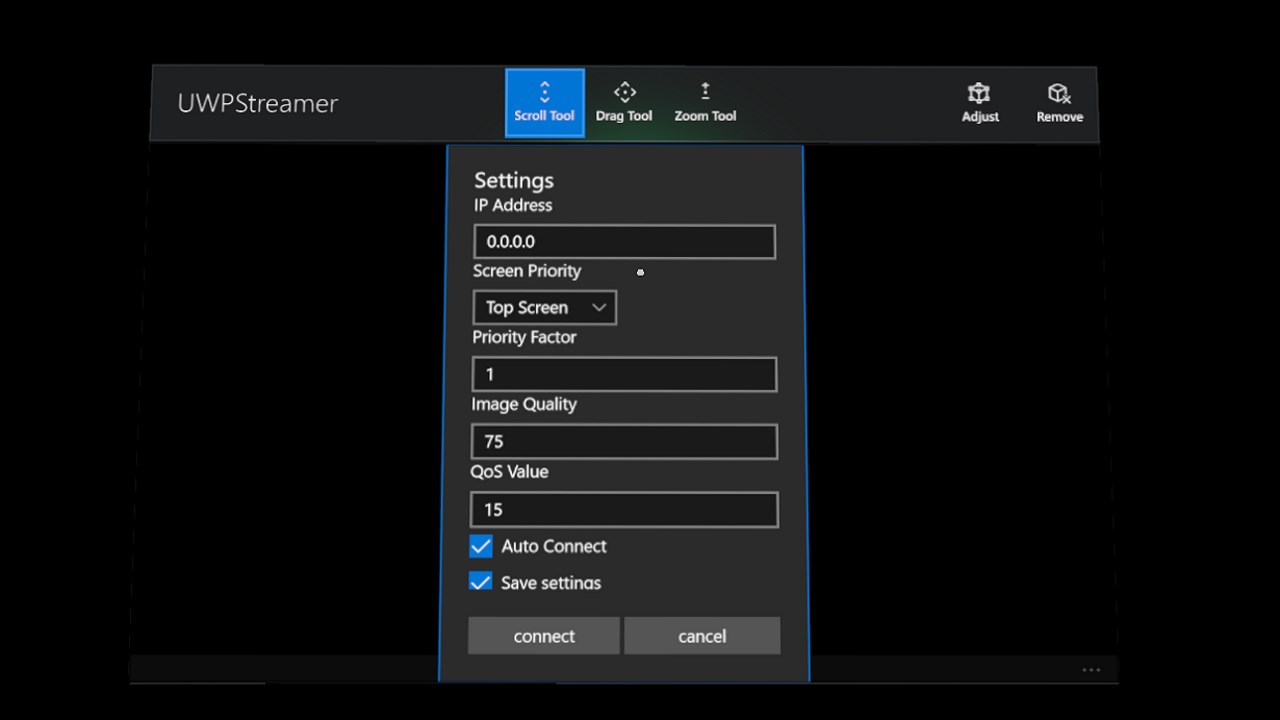Click the Image Quality value field

[x=624, y=441]
